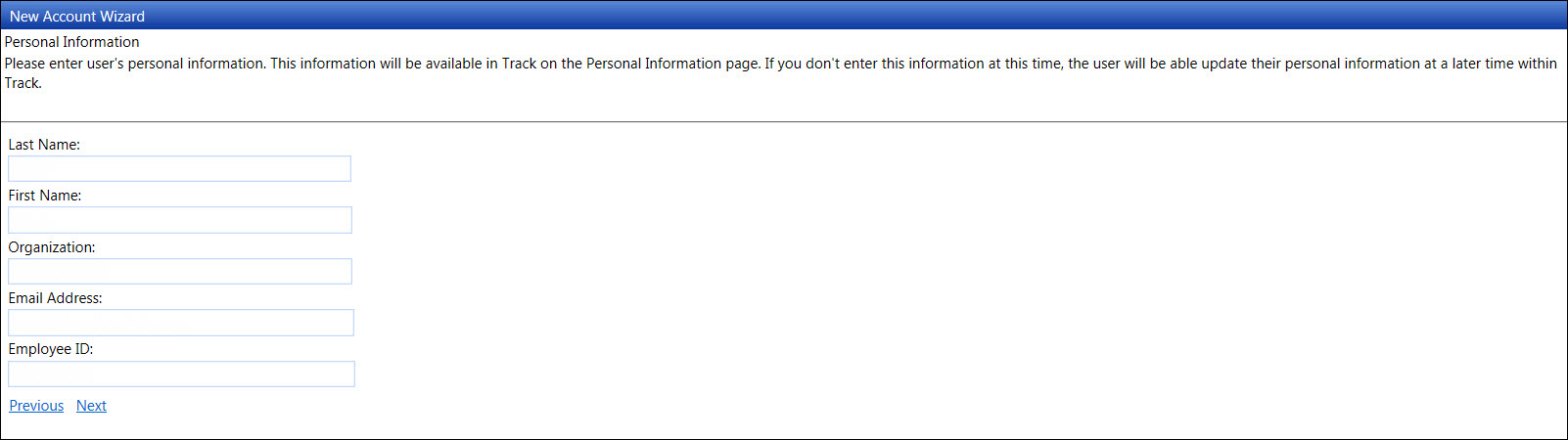Click the words 'at a later time' in instructions
The width and height of the screenshot is (1568, 440).
1468,64
